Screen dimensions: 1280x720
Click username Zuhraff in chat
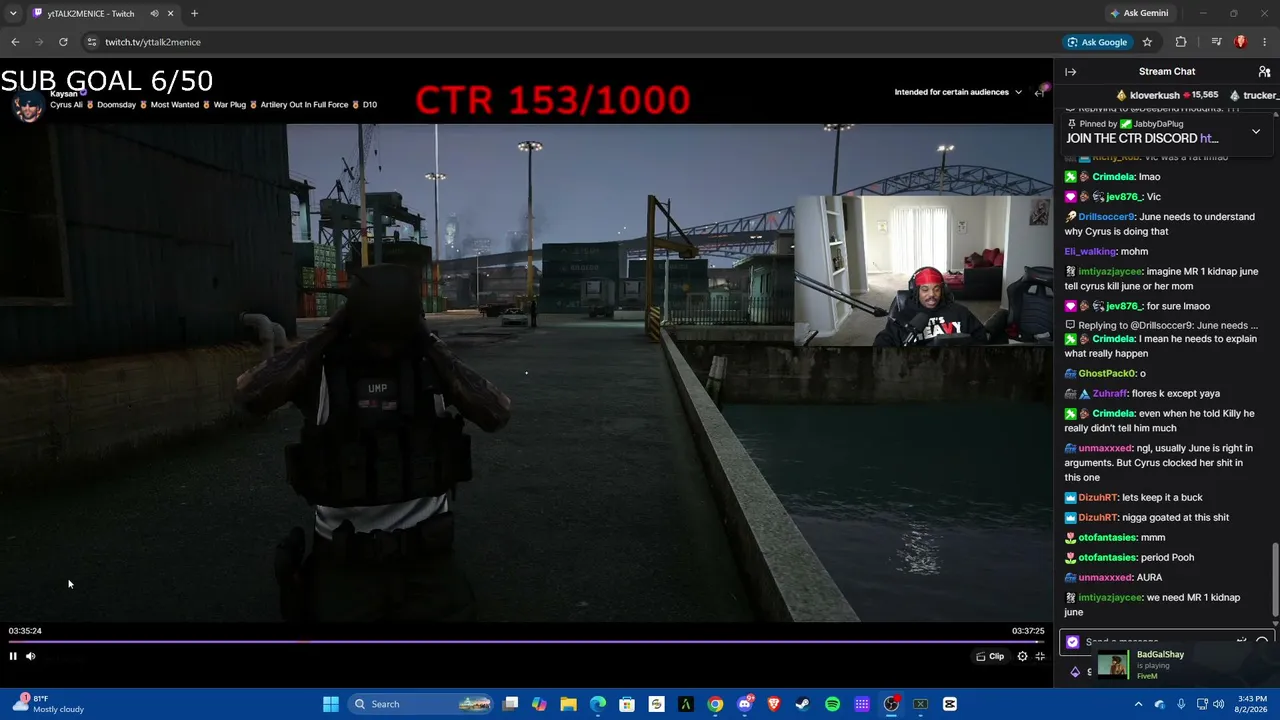click(x=1109, y=394)
